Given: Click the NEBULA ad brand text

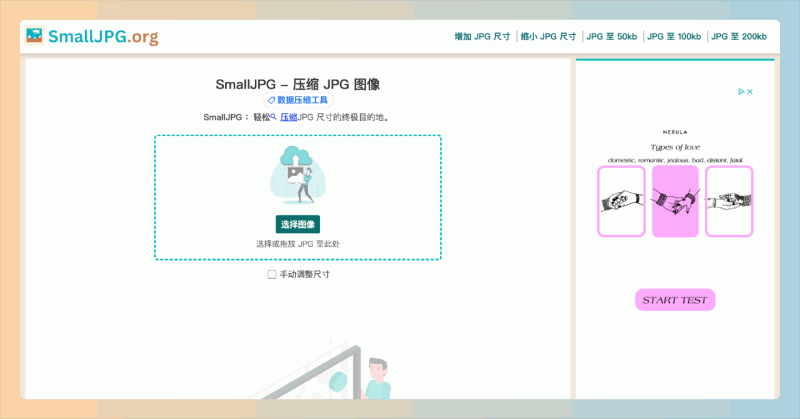Looking at the screenshot, I should pyautogui.click(x=675, y=132).
